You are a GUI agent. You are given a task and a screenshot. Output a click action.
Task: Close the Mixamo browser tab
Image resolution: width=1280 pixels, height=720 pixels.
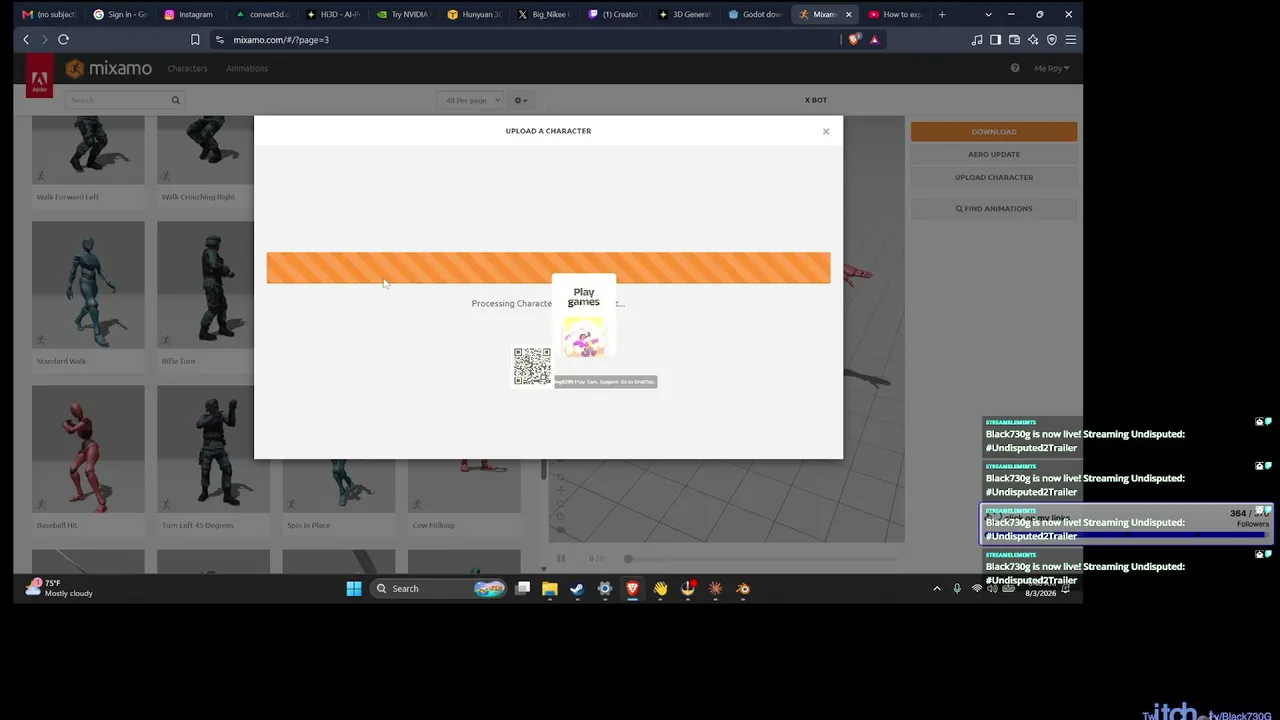[x=848, y=14]
